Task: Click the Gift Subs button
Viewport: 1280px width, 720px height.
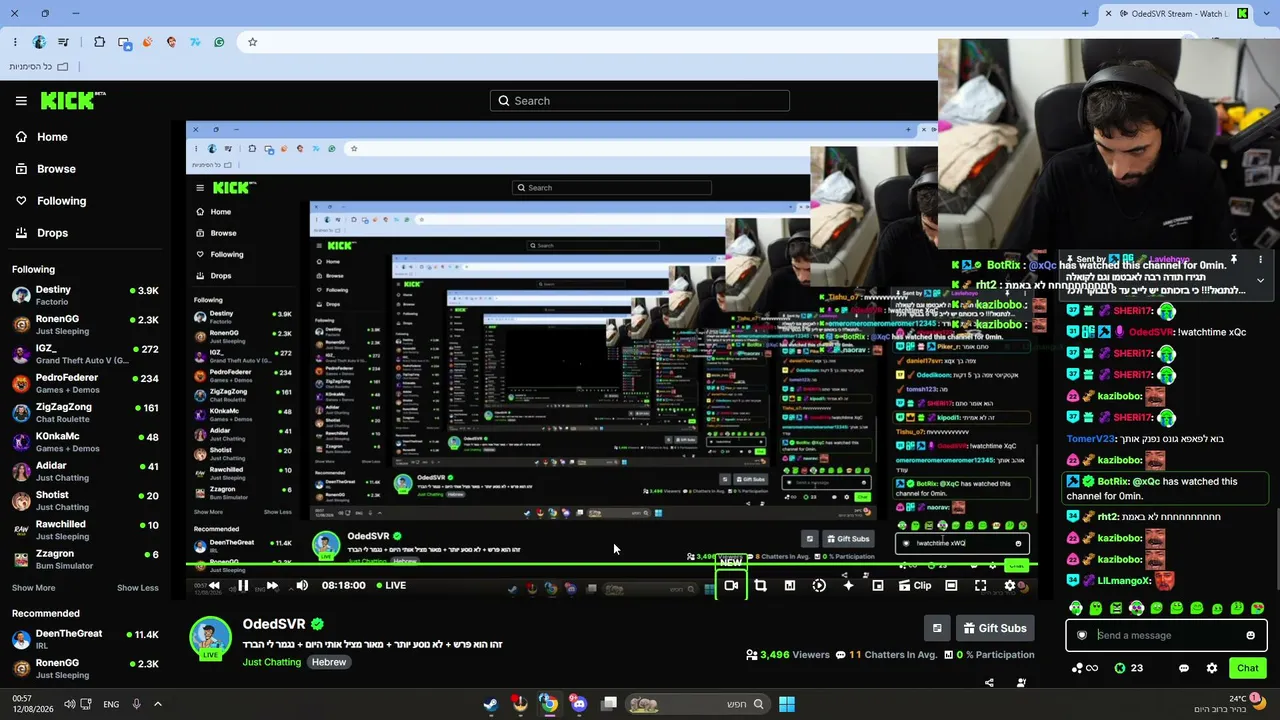Action: click(994, 628)
